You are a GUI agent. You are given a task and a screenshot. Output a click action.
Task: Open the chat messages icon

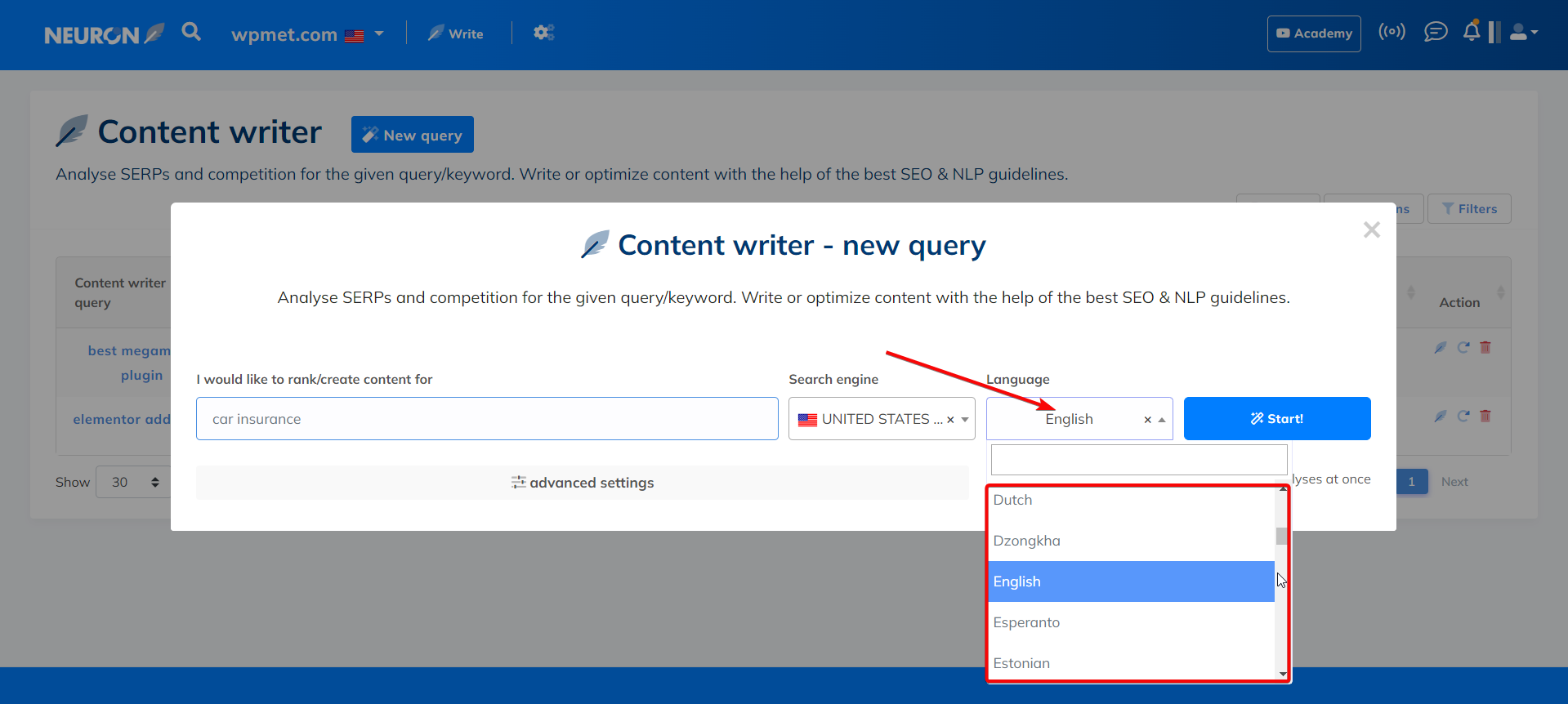(x=1436, y=32)
